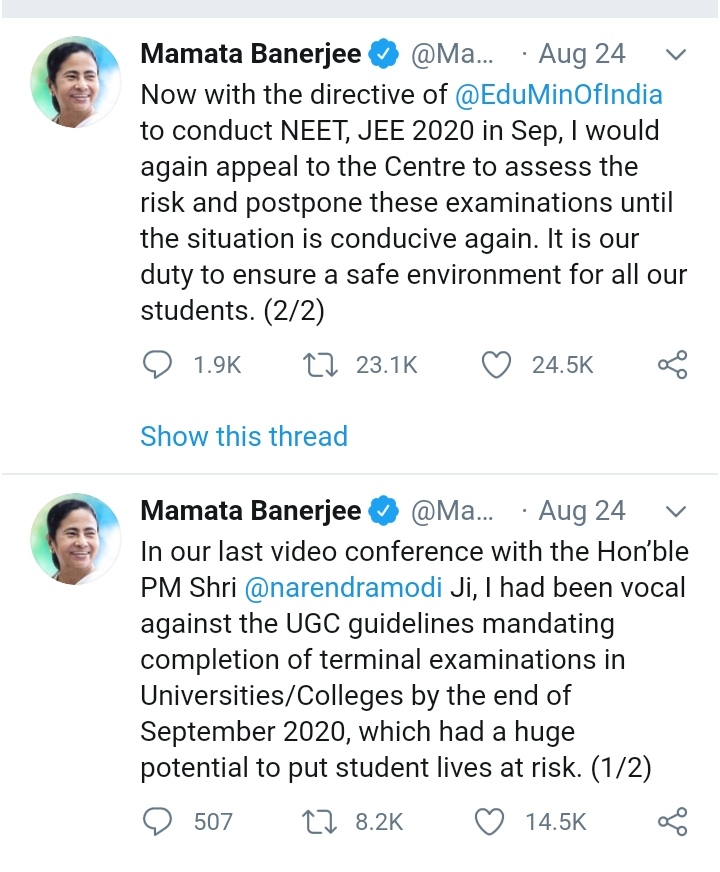Reply to the UGC guidelines tweet
Image resolution: width=720 pixels, height=872 pixels.
[x=158, y=822]
